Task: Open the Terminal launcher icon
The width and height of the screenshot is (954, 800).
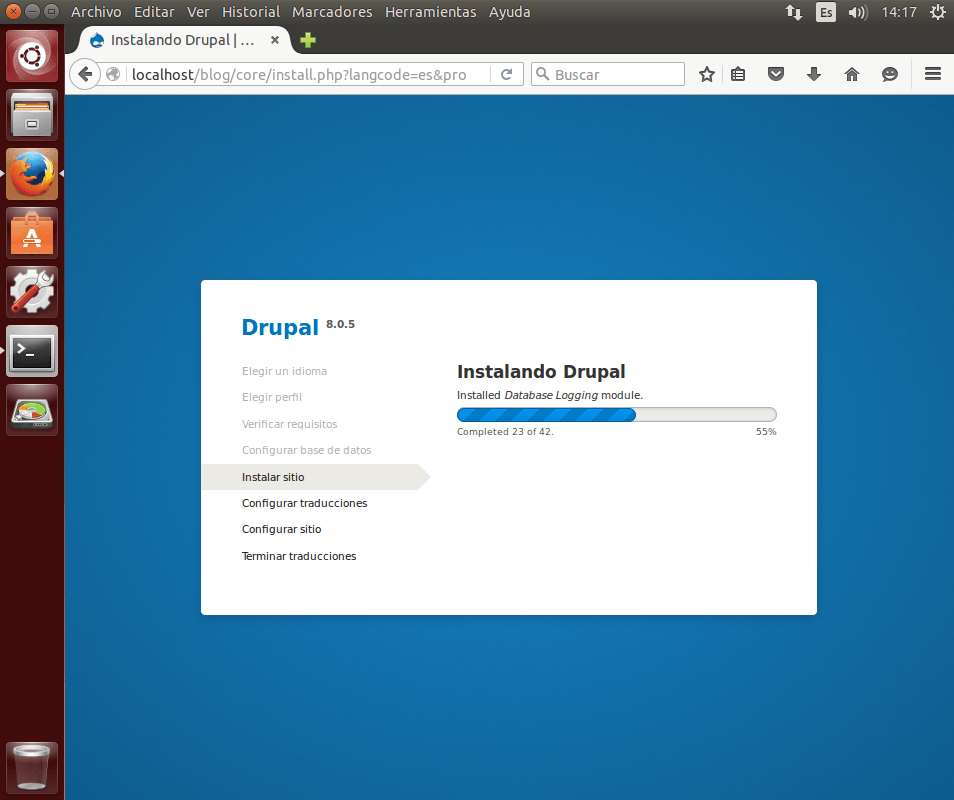Action: click(32, 351)
